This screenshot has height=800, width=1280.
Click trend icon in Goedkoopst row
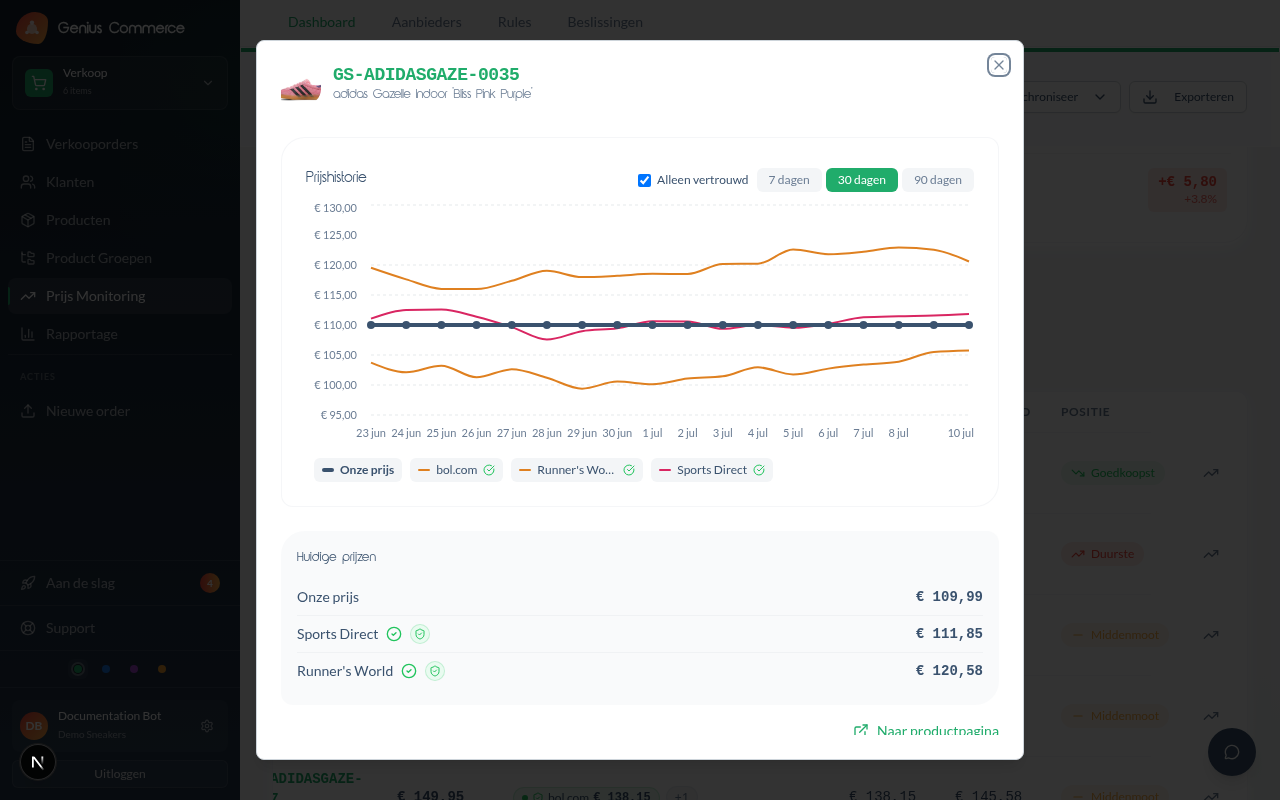(1211, 473)
